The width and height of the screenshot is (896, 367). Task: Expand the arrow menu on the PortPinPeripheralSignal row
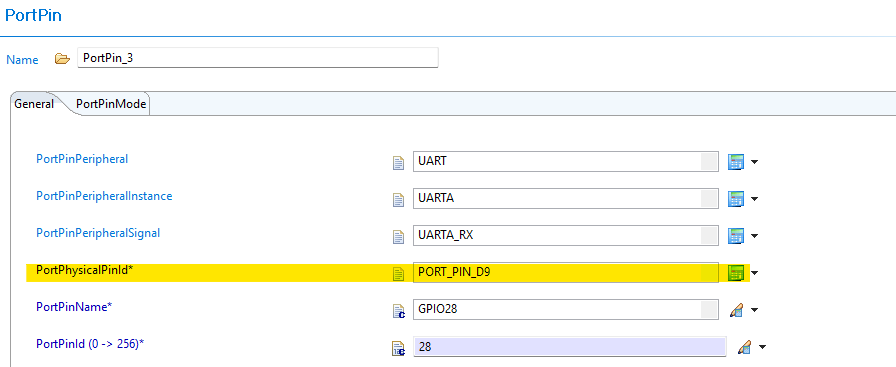[754, 236]
